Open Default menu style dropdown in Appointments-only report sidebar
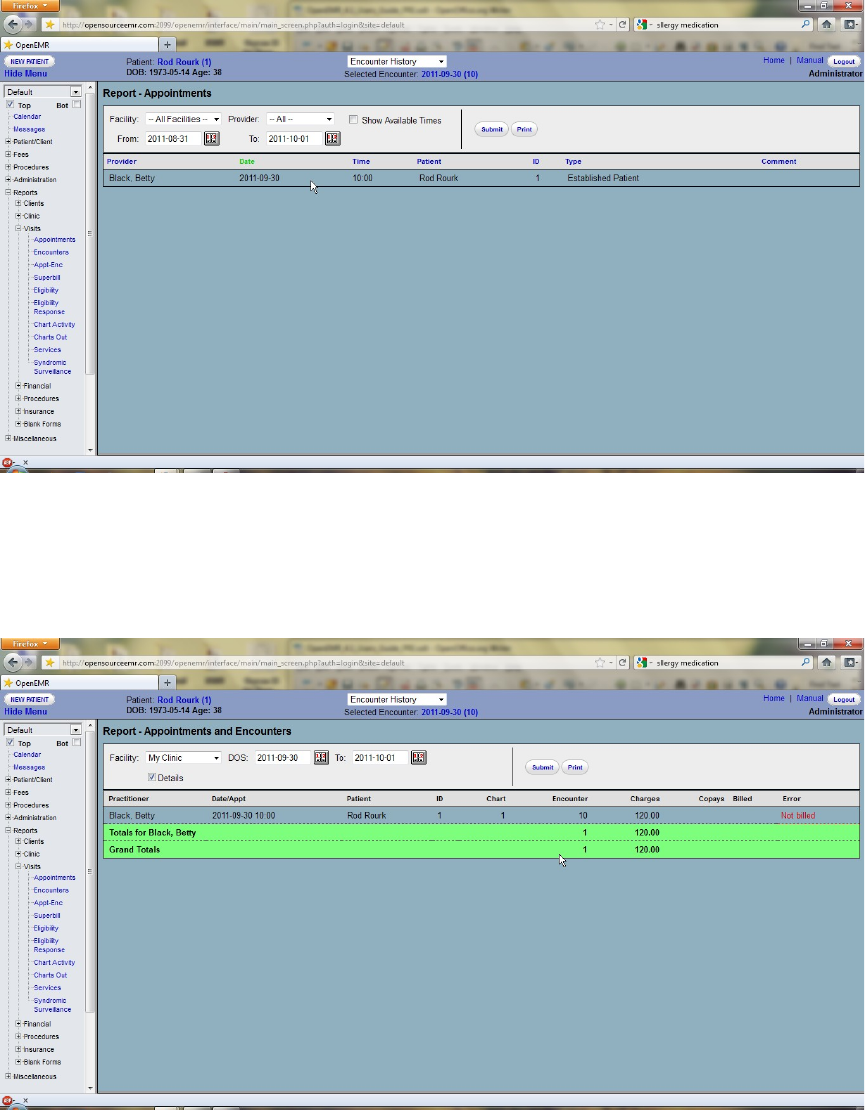 click(x=43, y=91)
